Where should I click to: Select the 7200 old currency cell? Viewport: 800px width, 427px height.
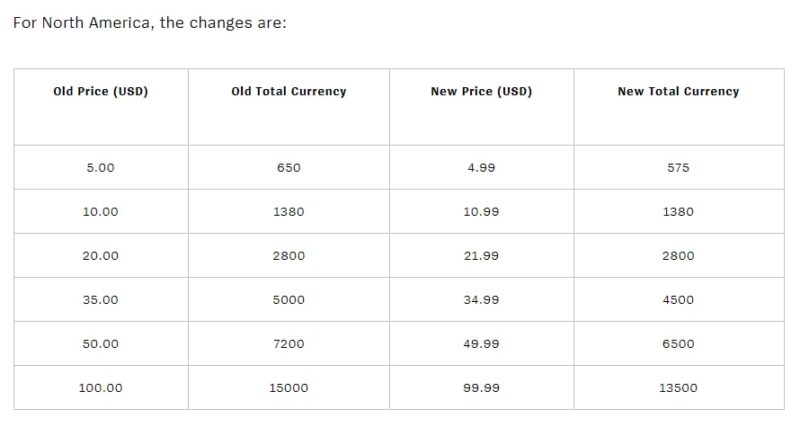tap(289, 343)
